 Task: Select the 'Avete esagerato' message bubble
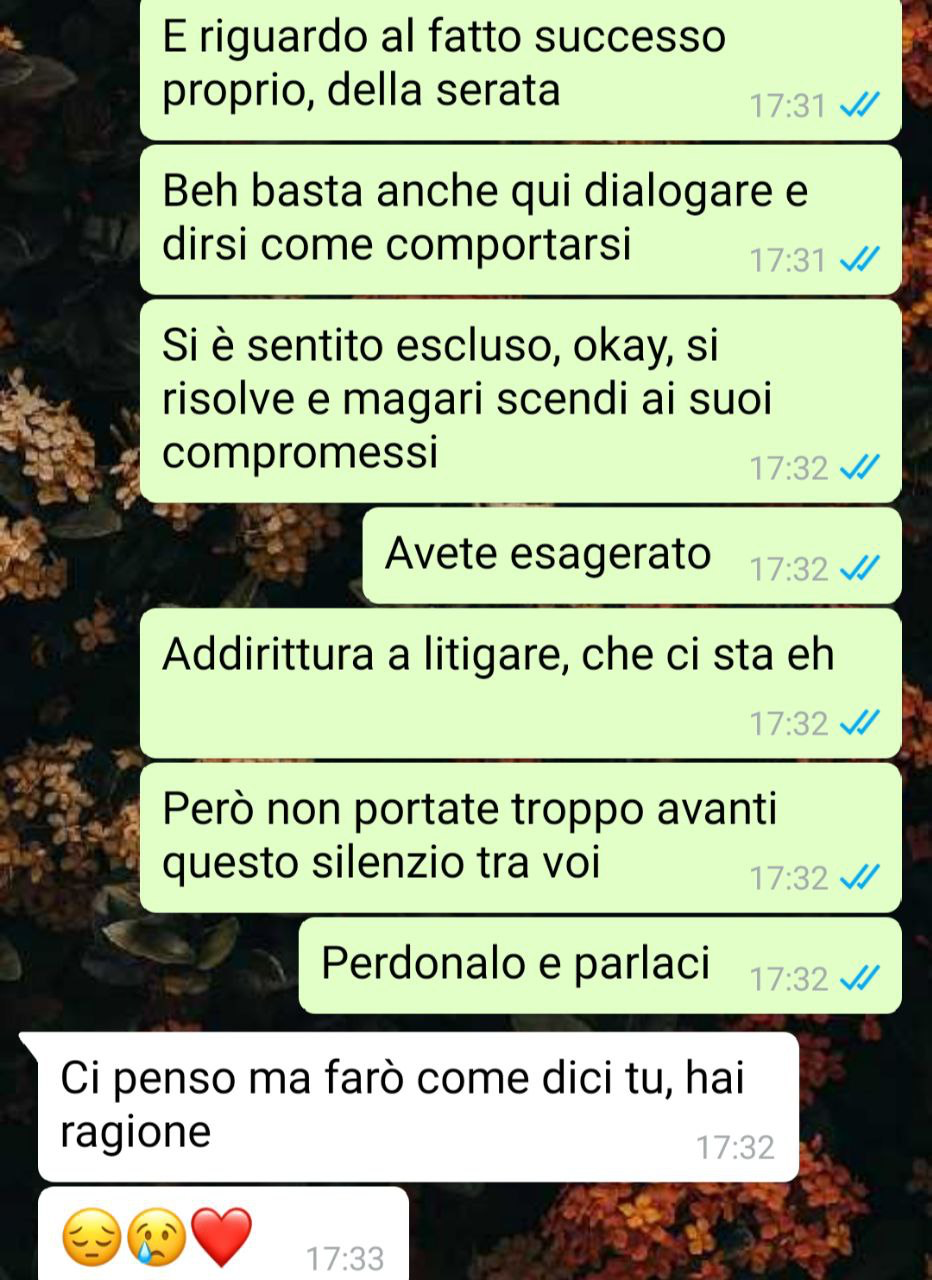pyautogui.click(x=632, y=555)
